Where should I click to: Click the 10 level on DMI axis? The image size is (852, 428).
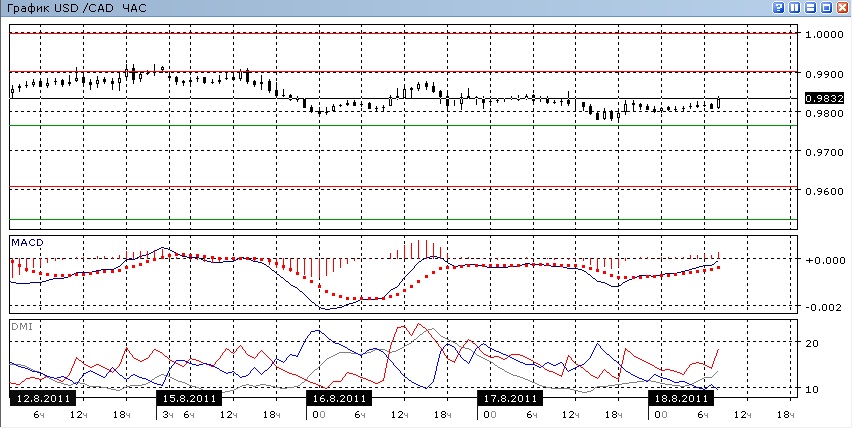click(813, 389)
